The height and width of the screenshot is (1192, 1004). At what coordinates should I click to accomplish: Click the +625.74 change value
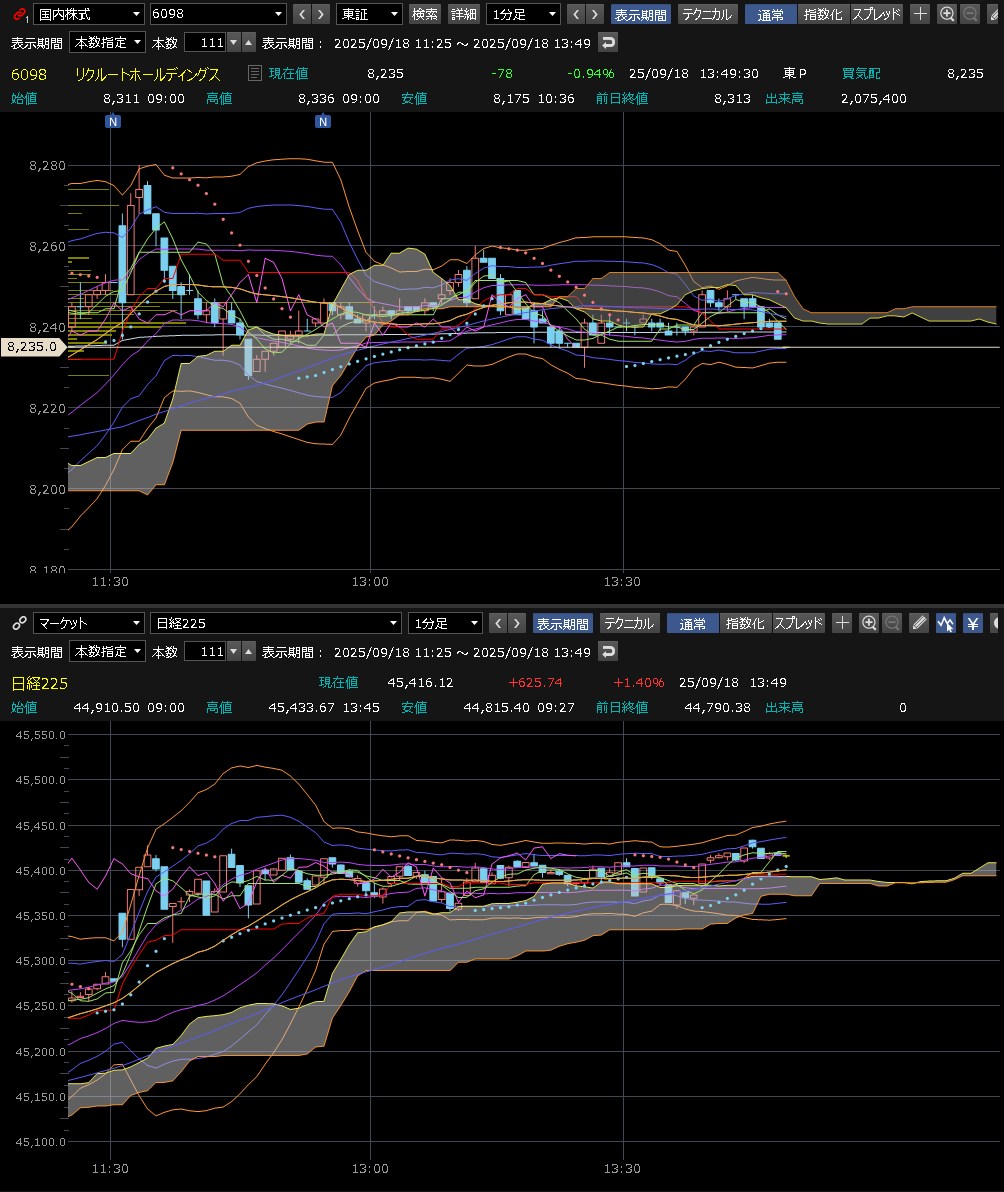pos(535,683)
